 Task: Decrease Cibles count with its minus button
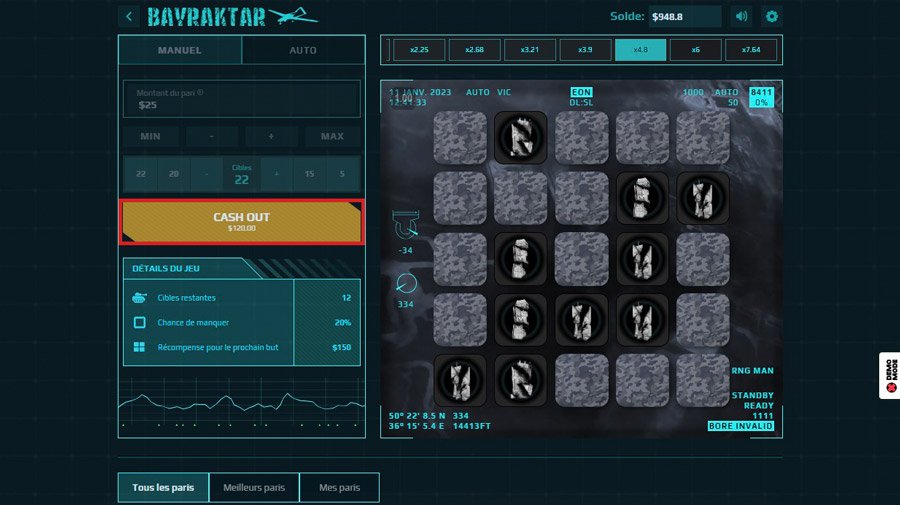[206, 174]
